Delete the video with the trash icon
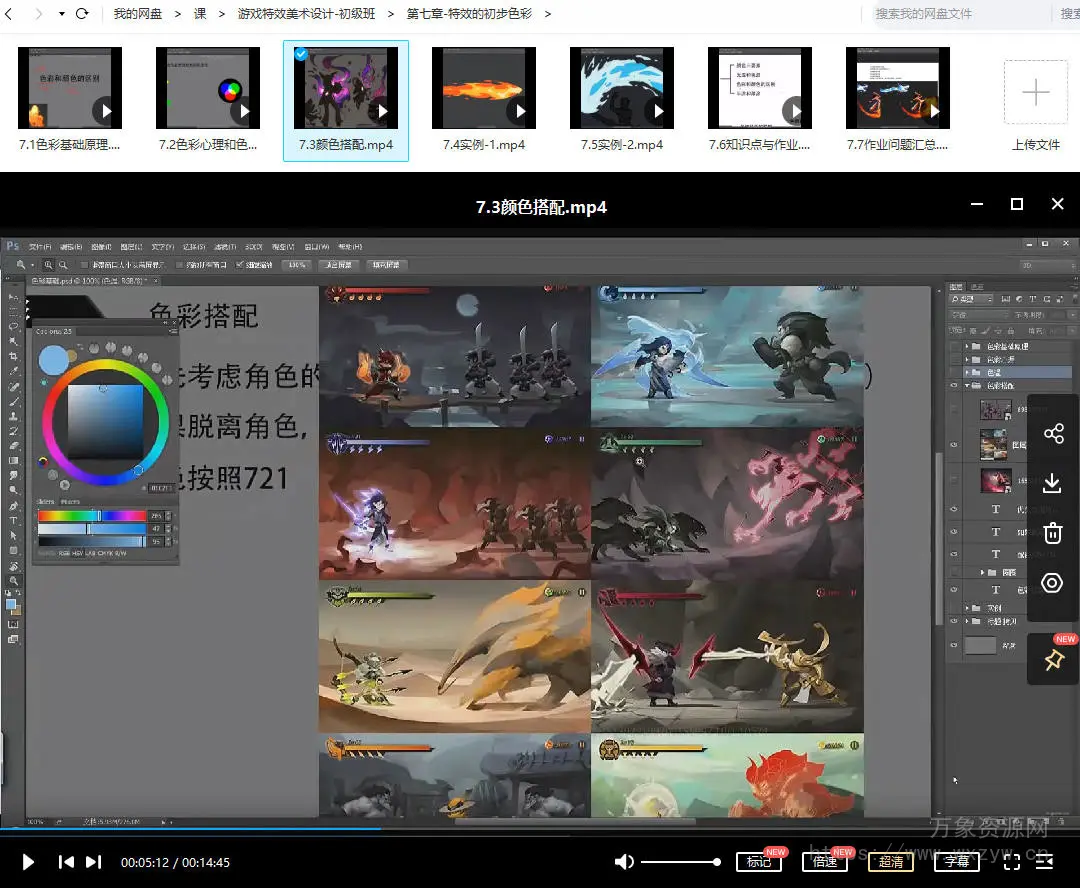The image size is (1080, 888). 1052,533
